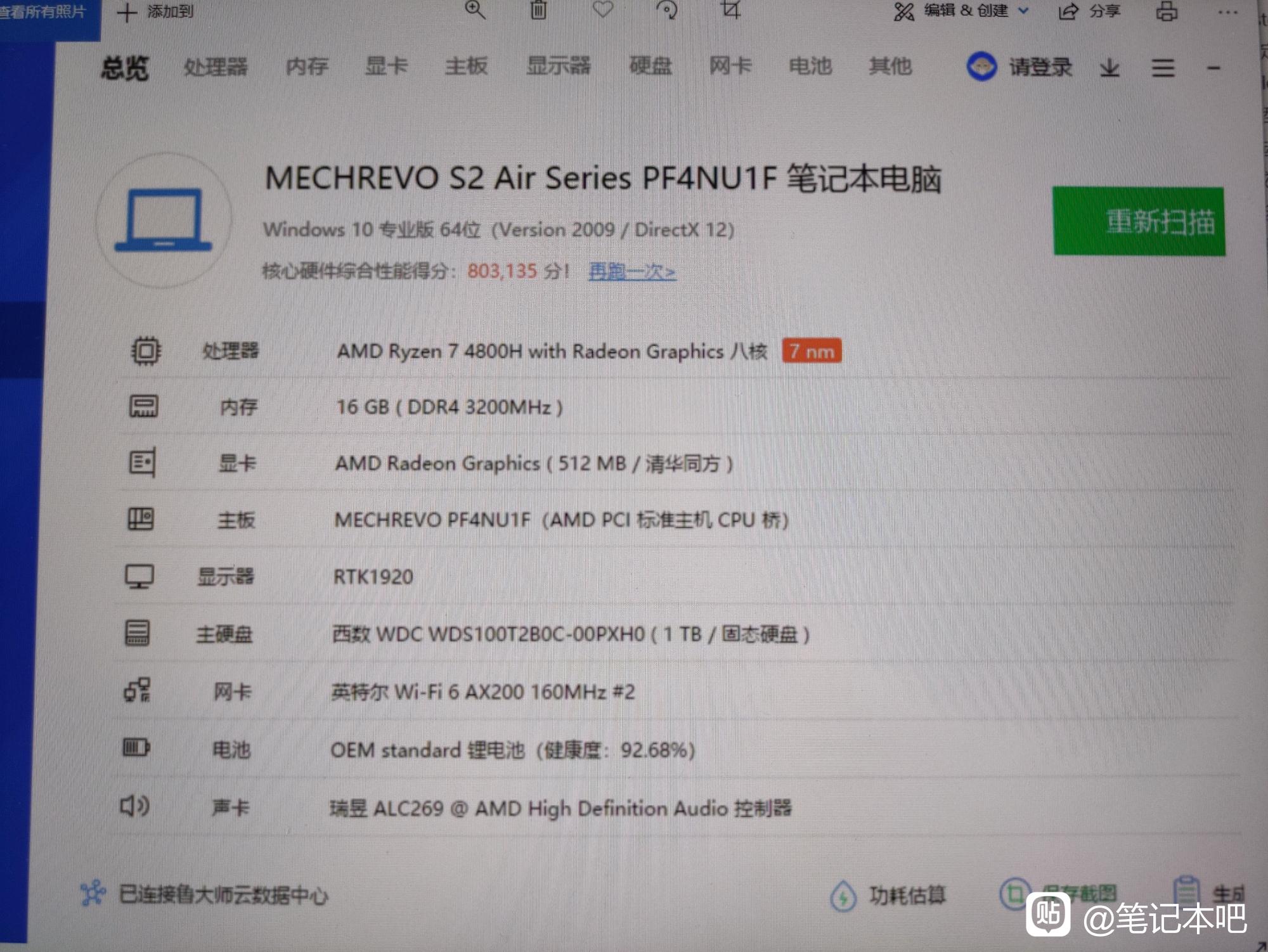Click the AMD Ryzen 7 4800H text
This screenshot has height=952, width=1268.
pos(552,351)
